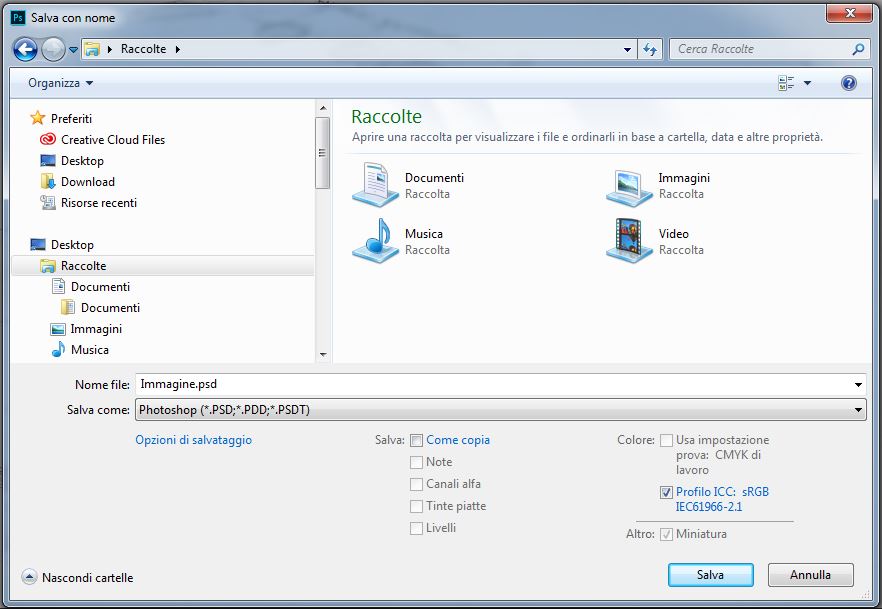Expand the Salva come format dropdown
Screen dimensions: 882x609
coord(859,410)
